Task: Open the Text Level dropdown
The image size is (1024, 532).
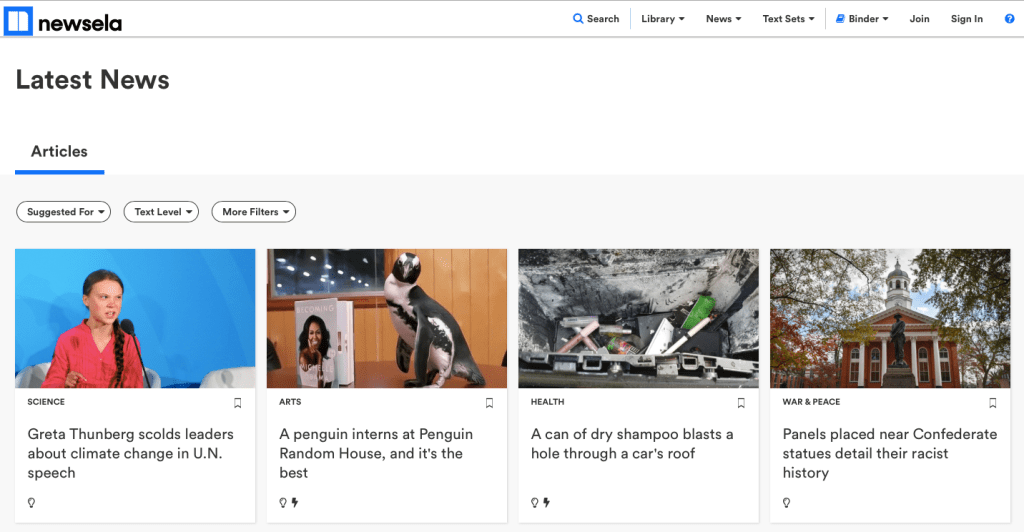Action: (161, 212)
